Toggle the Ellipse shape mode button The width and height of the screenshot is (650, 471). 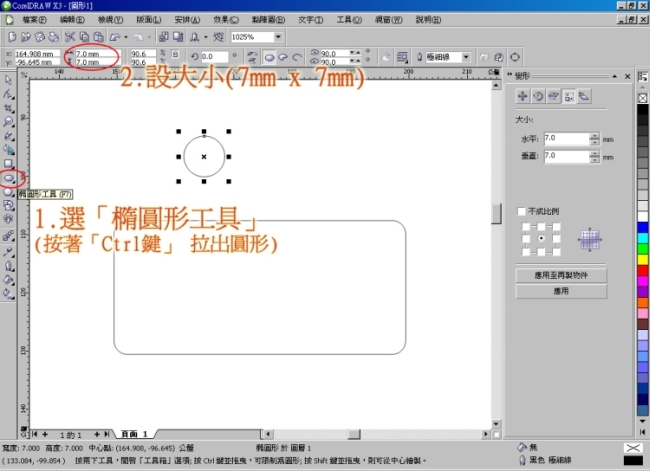pyautogui.click(x=269, y=57)
